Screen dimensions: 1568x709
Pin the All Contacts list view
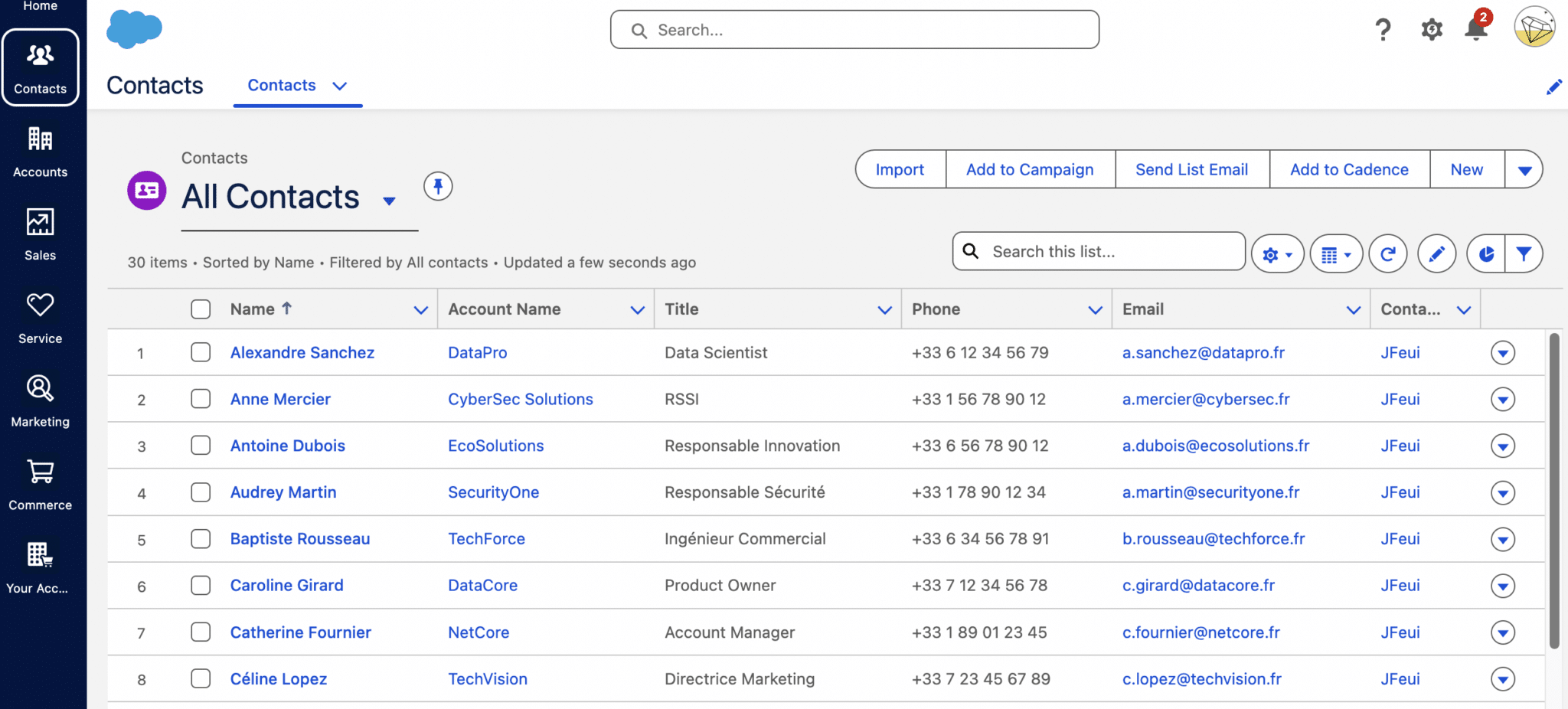[438, 186]
